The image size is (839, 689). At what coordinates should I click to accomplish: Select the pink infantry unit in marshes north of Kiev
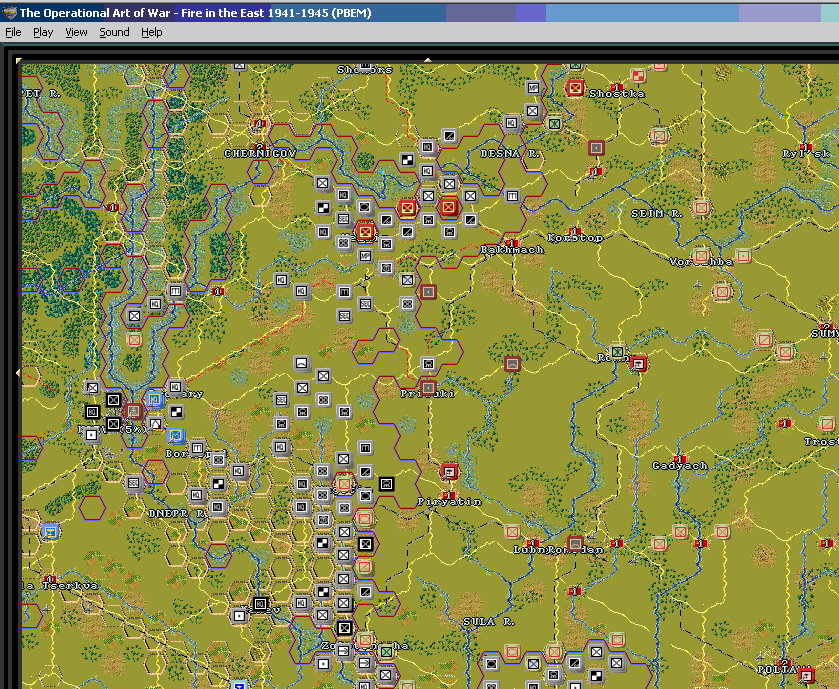click(134, 339)
